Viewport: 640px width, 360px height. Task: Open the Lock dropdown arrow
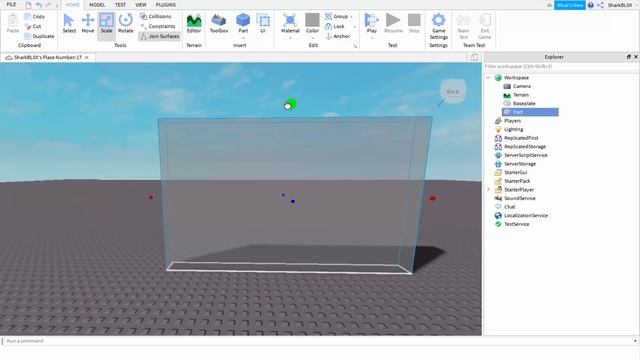354,27
